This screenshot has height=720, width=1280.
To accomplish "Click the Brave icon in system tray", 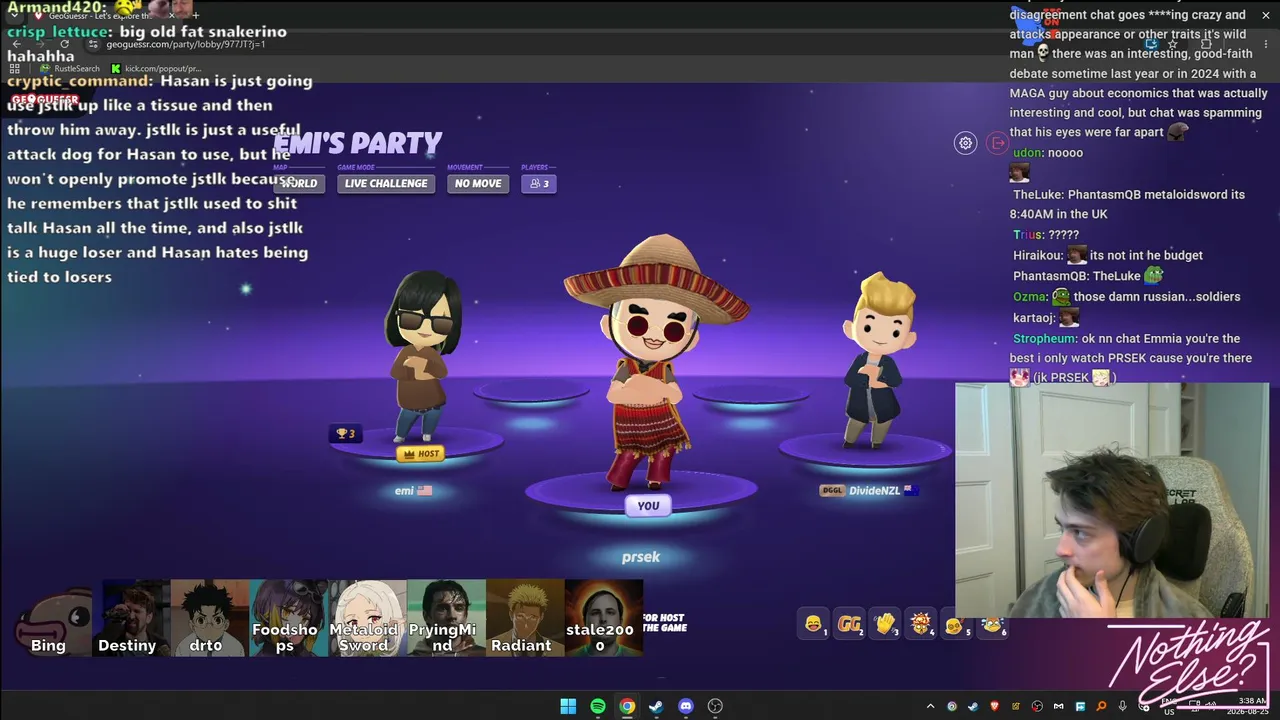I will click(x=994, y=707).
